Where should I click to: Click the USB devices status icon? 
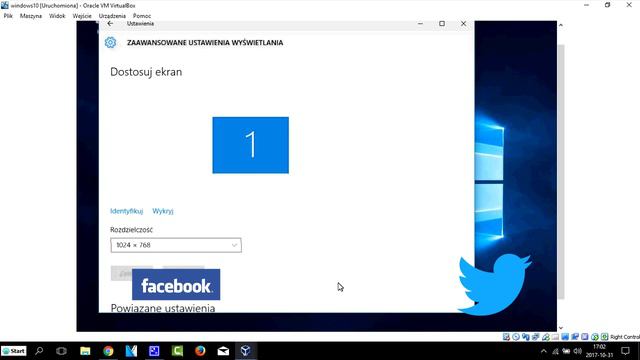click(x=546, y=337)
